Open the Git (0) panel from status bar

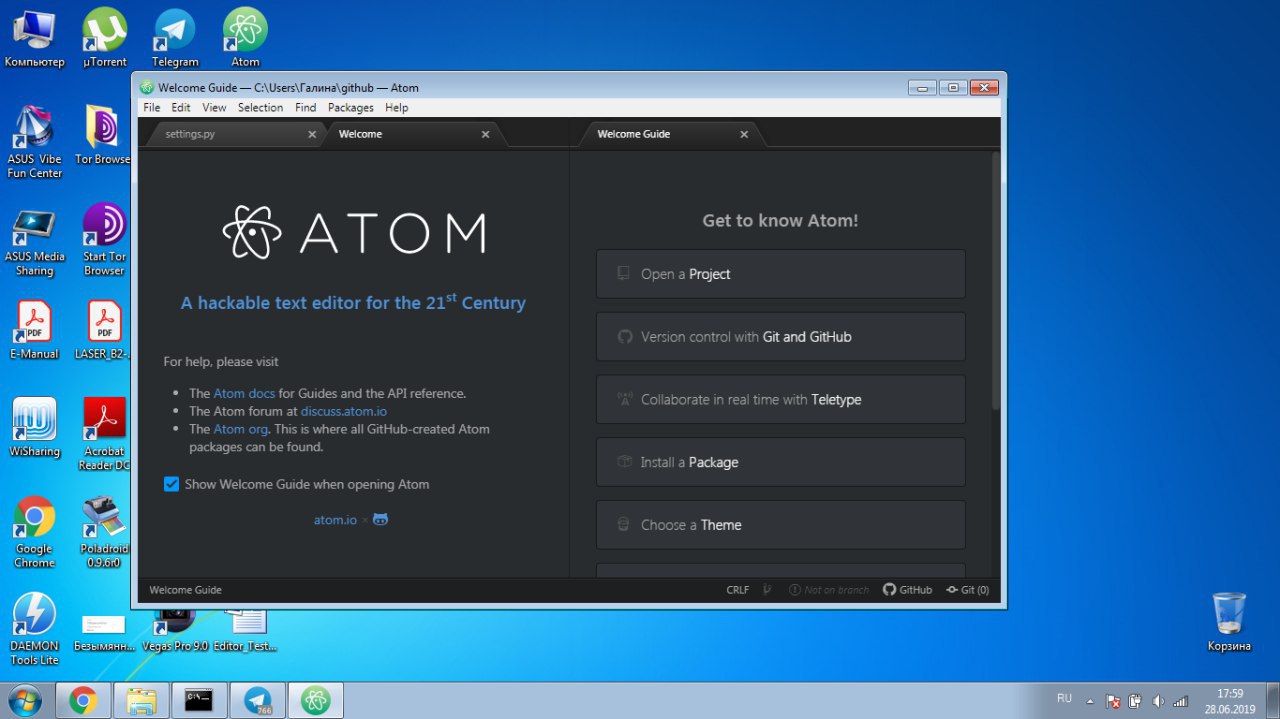(967, 590)
